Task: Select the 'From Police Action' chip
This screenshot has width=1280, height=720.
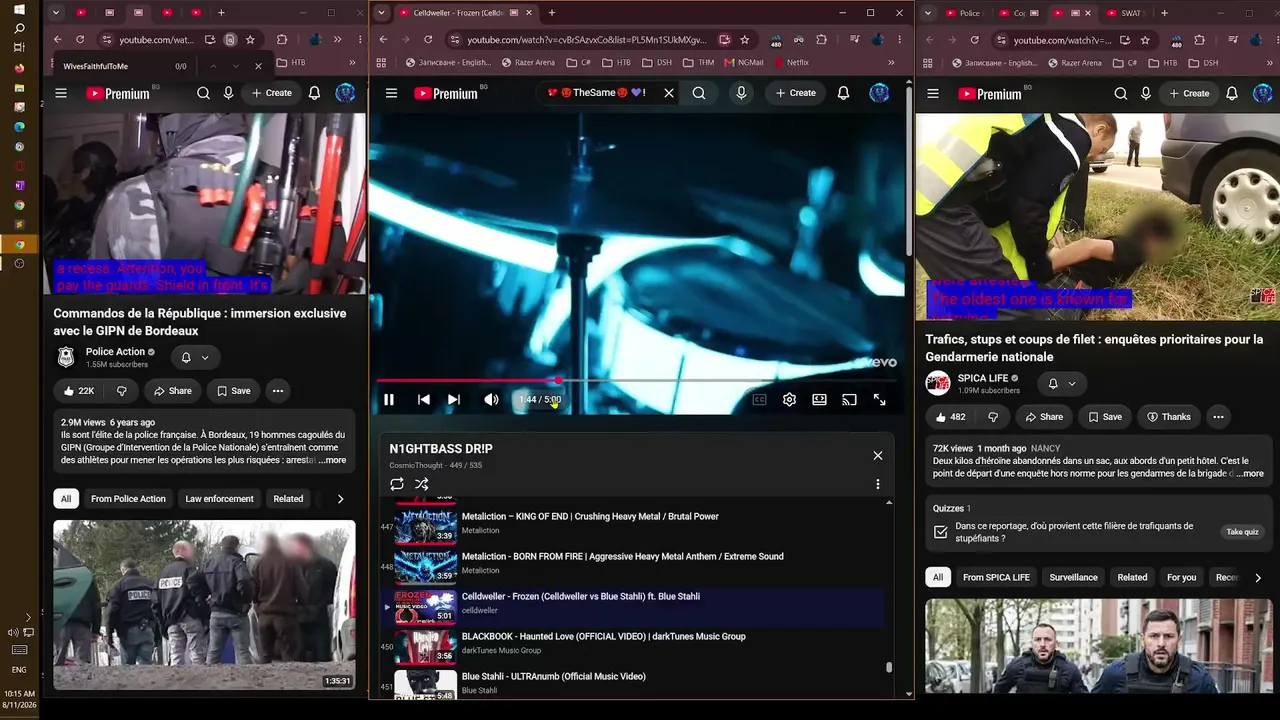Action: (x=128, y=499)
